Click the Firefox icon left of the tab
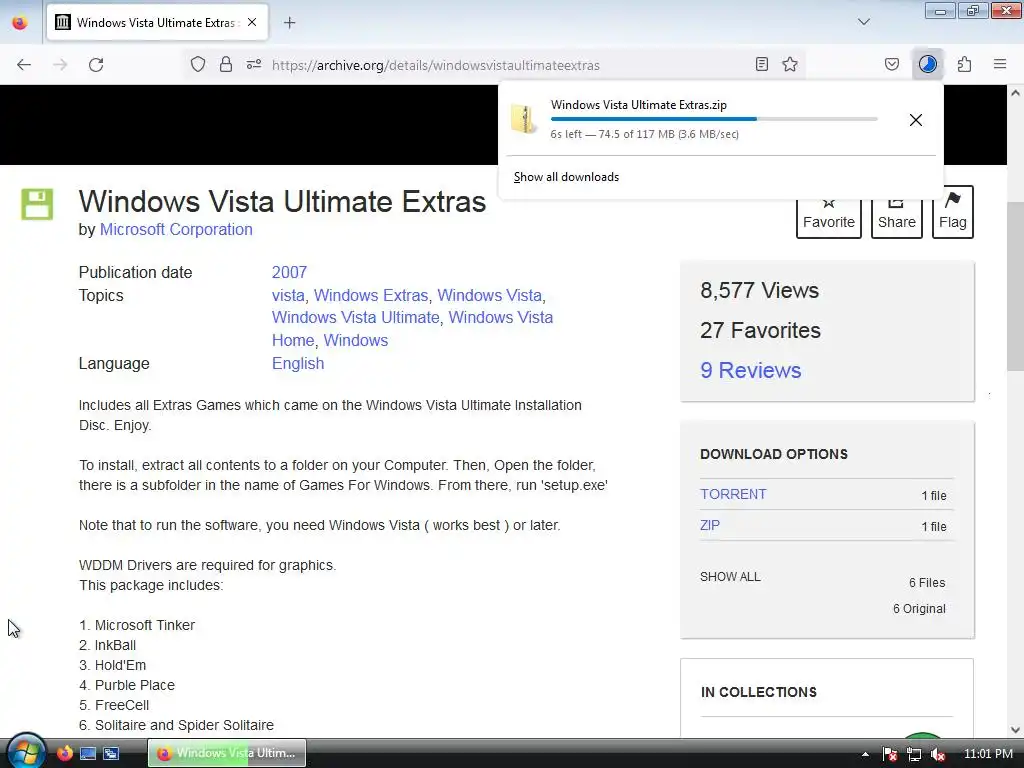This screenshot has height=768, width=1024. tap(20, 22)
